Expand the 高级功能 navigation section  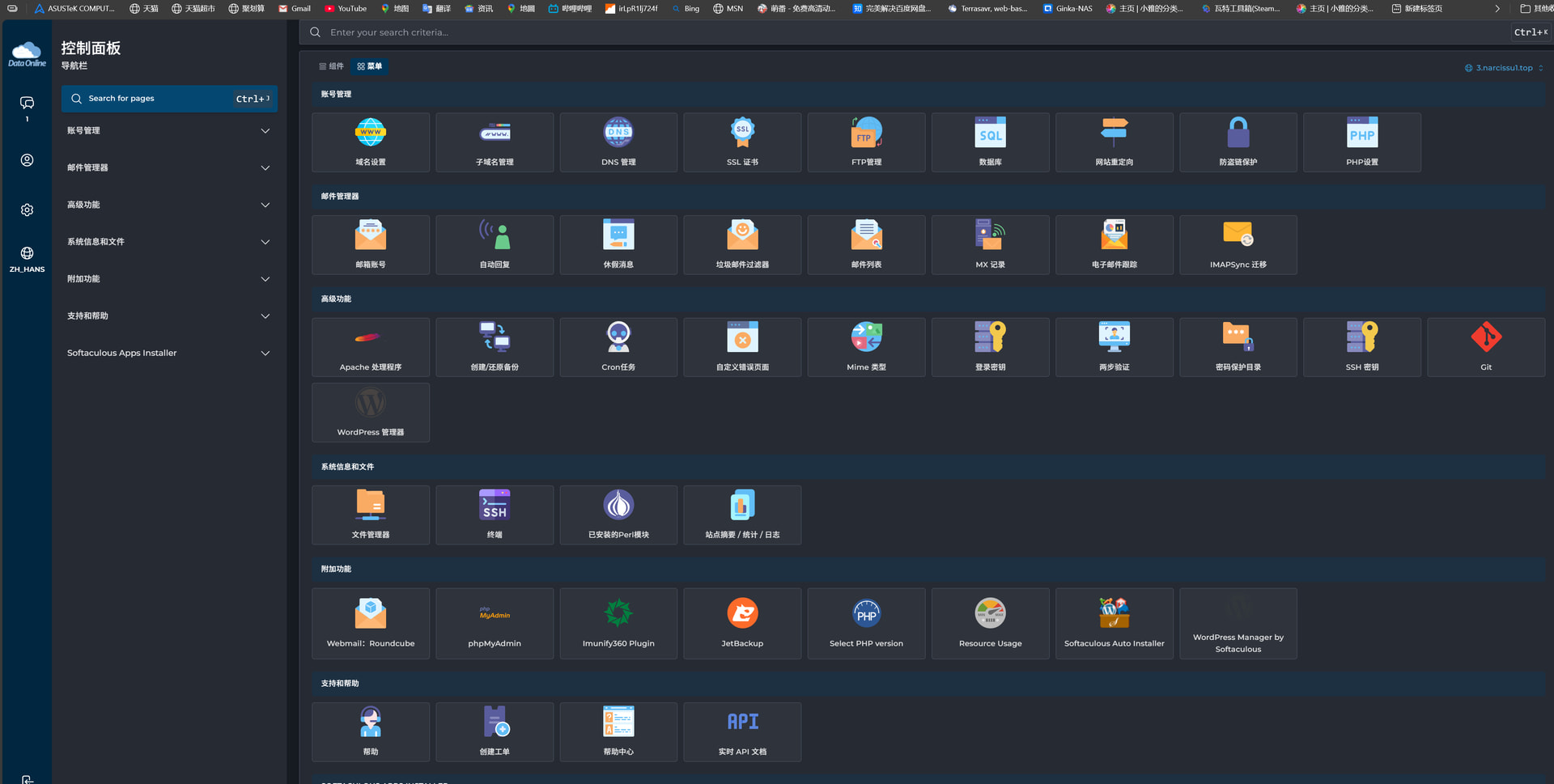[x=169, y=205]
